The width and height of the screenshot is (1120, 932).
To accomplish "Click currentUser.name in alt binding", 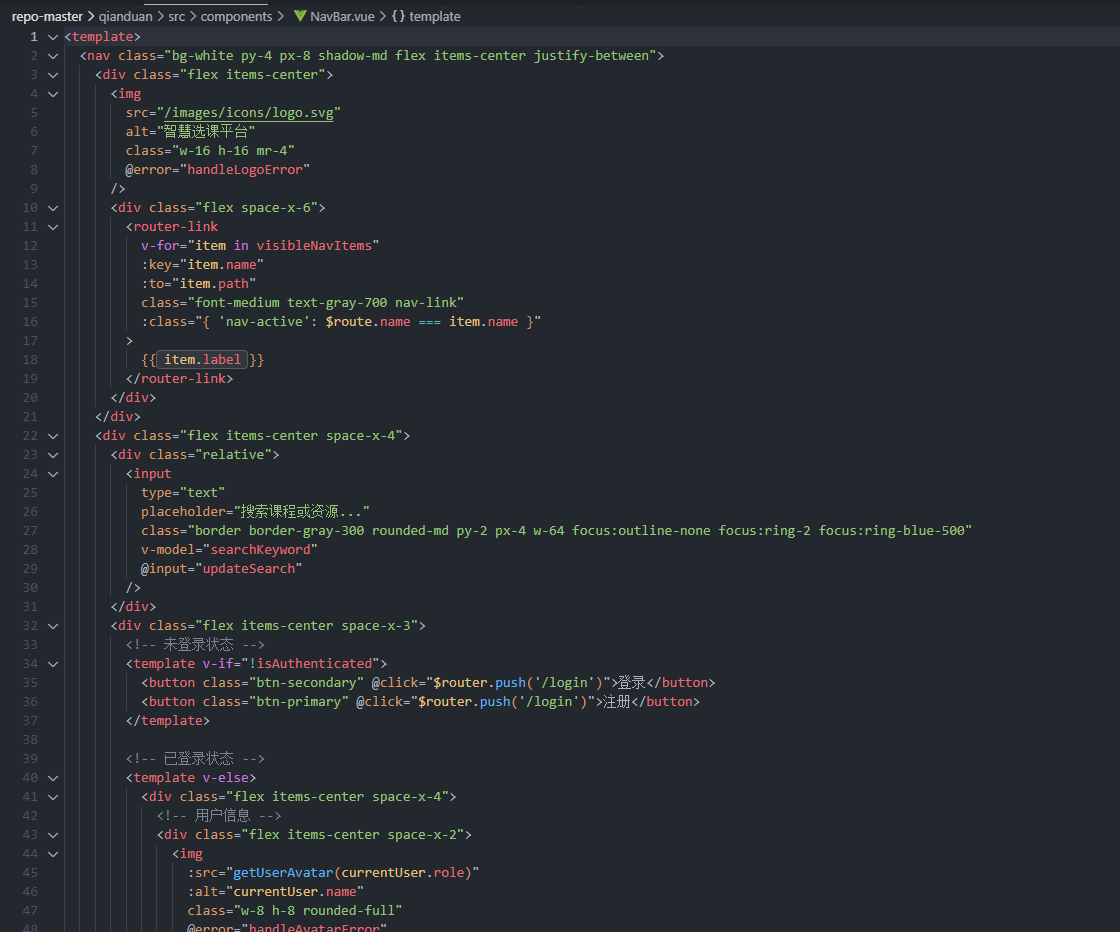I will pyautogui.click(x=295, y=891).
